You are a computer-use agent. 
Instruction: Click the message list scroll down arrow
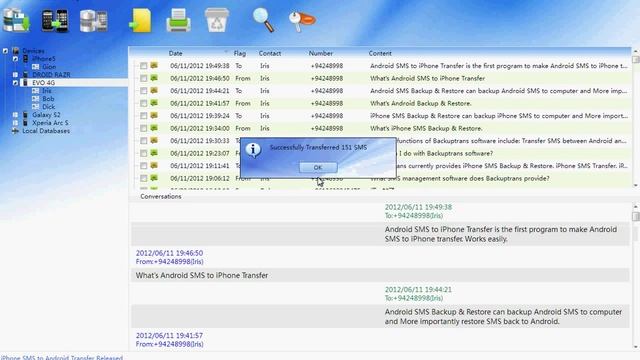click(x=636, y=185)
